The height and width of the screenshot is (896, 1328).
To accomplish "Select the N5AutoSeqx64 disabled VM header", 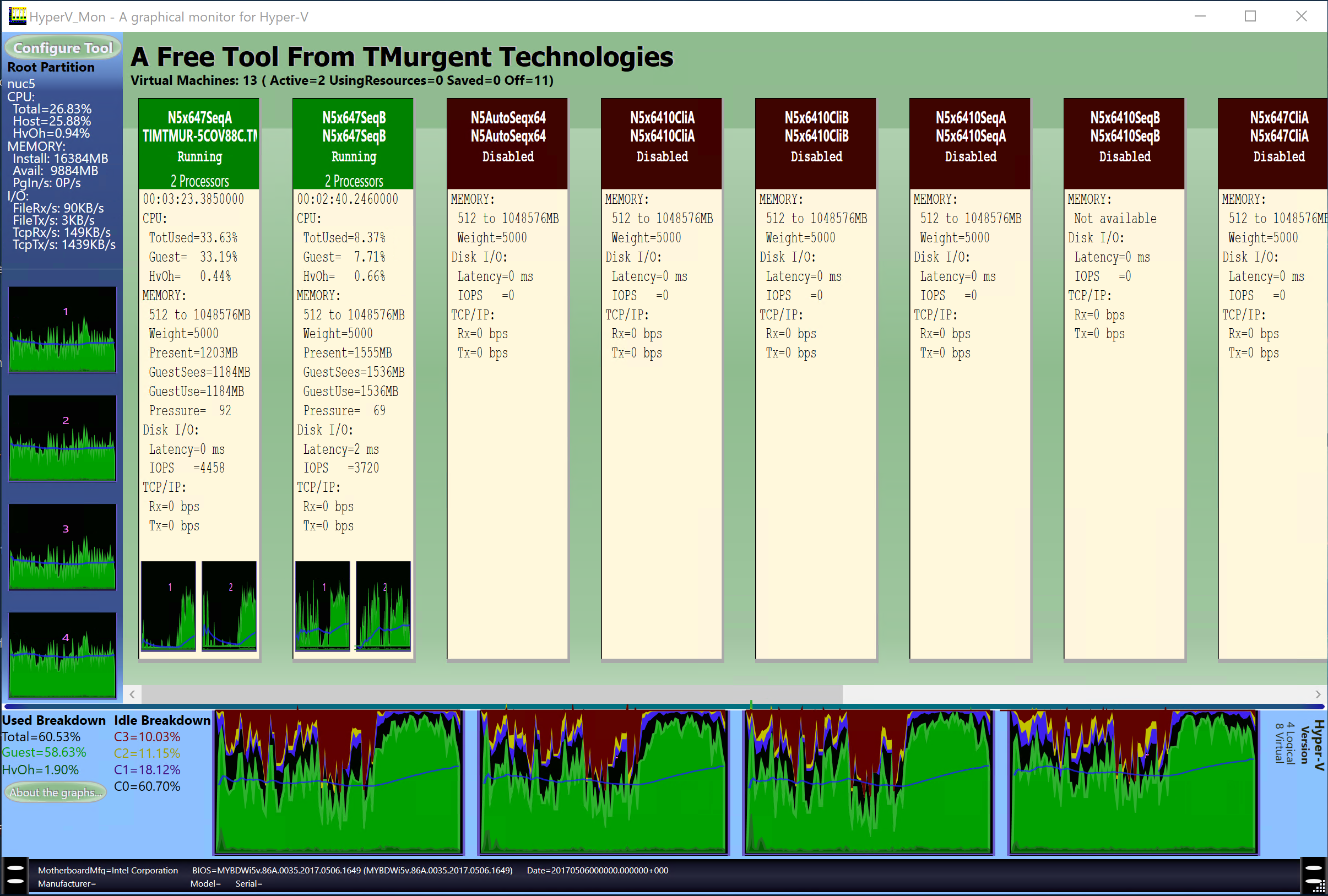I will 507,144.
